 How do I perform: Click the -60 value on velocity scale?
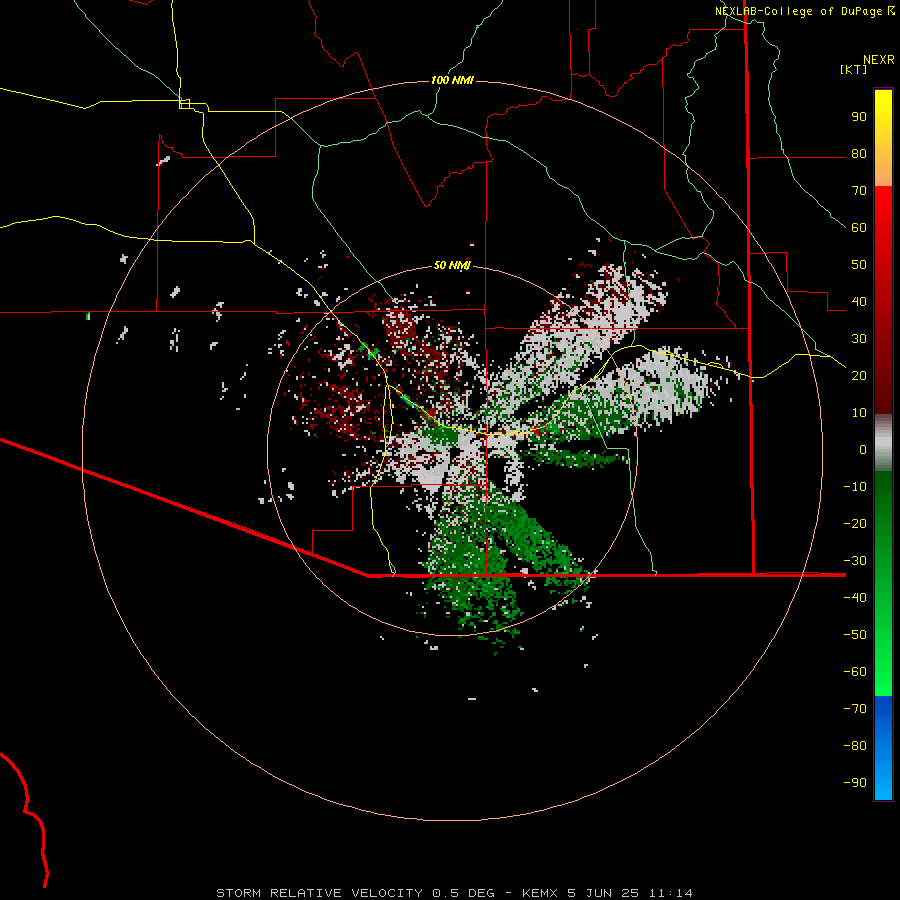coord(855,672)
